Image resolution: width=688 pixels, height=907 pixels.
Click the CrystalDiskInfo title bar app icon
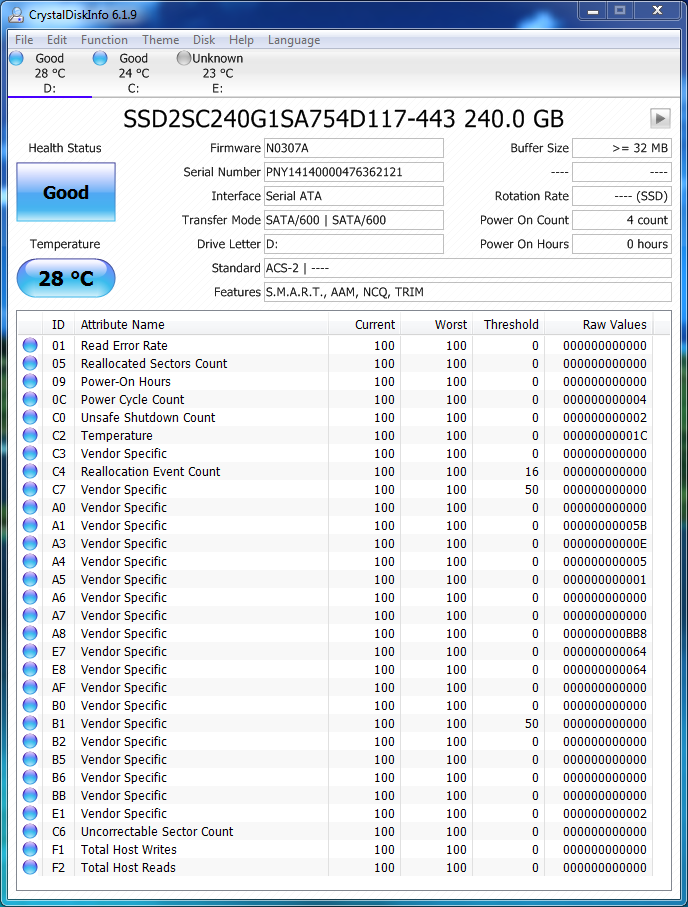click(x=15, y=11)
